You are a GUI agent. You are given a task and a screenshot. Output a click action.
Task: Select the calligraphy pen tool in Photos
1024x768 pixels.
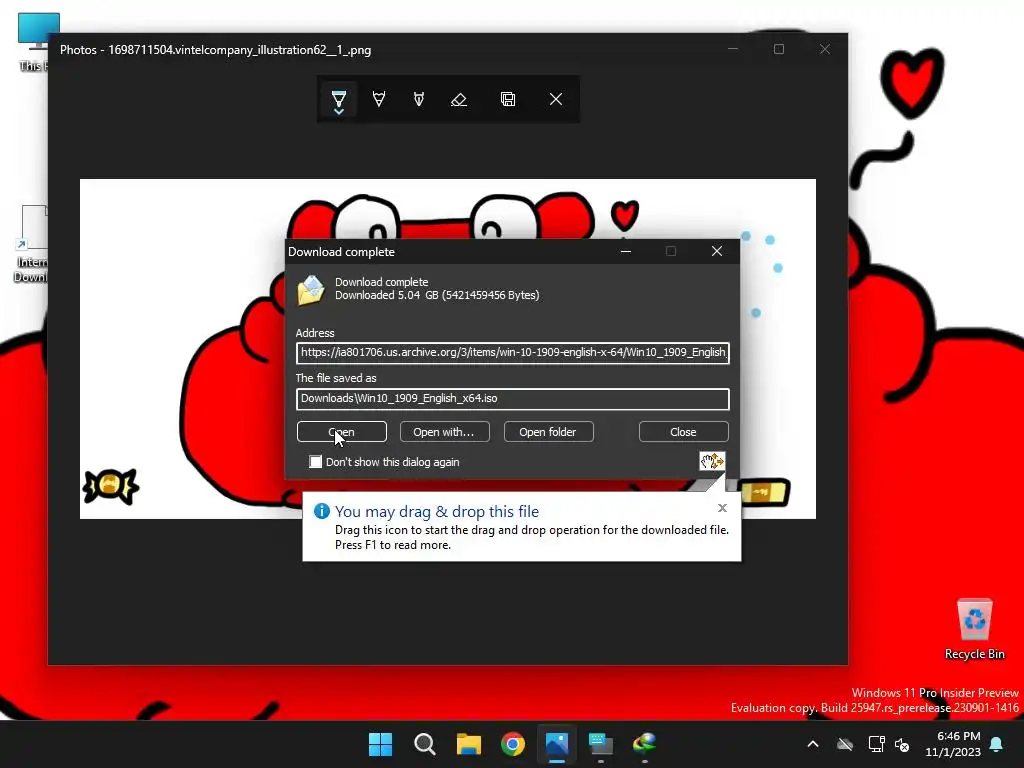(x=419, y=99)
